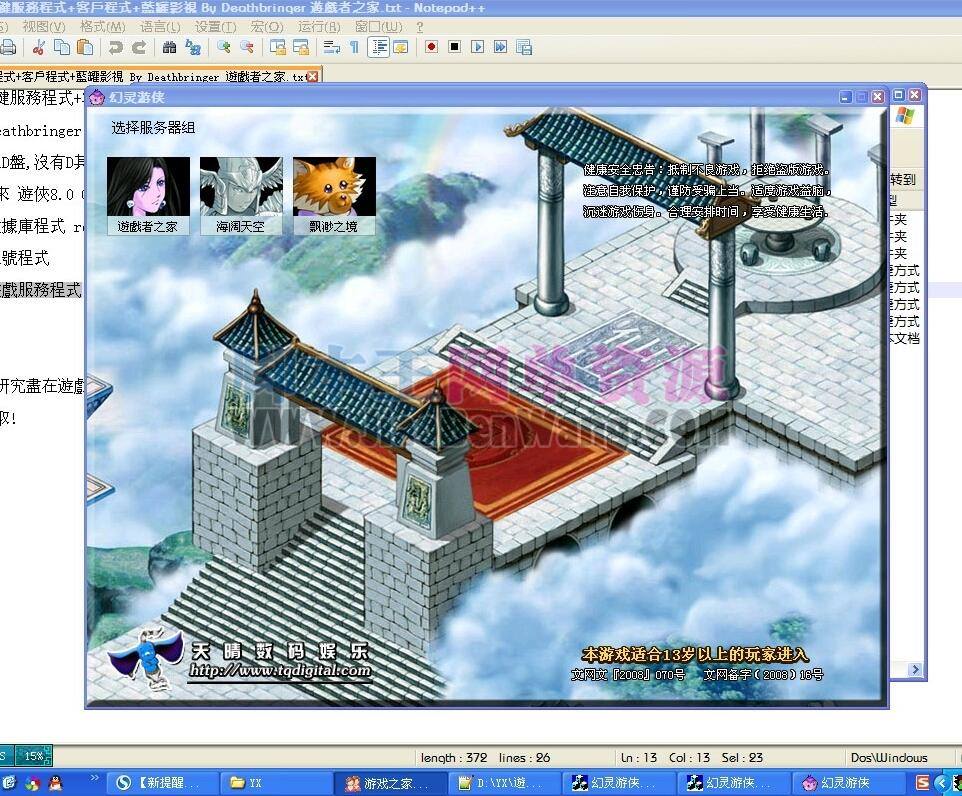The image size is (962, 796).
Task: Expand the quick launch chevron
Action: (94, 778)
